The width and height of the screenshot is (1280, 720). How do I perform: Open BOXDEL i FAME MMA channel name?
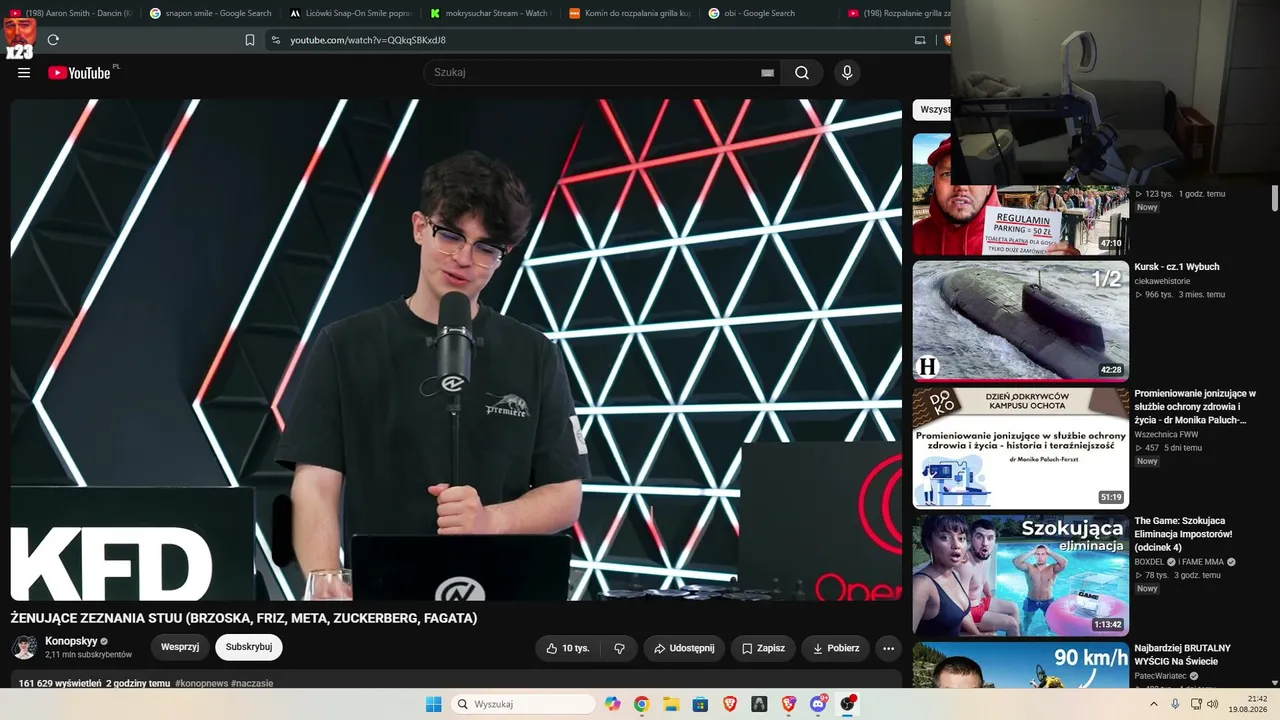pyautogui.click(x=1179, y=562)
